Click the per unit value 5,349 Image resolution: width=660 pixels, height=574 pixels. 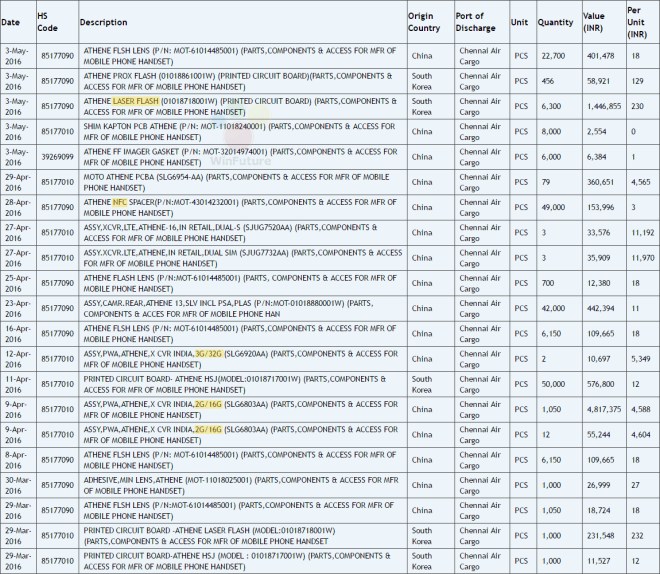click(641, 359)
